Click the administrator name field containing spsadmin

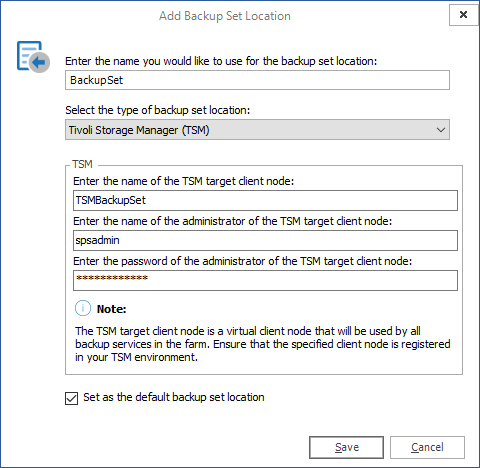click(265, 240)
